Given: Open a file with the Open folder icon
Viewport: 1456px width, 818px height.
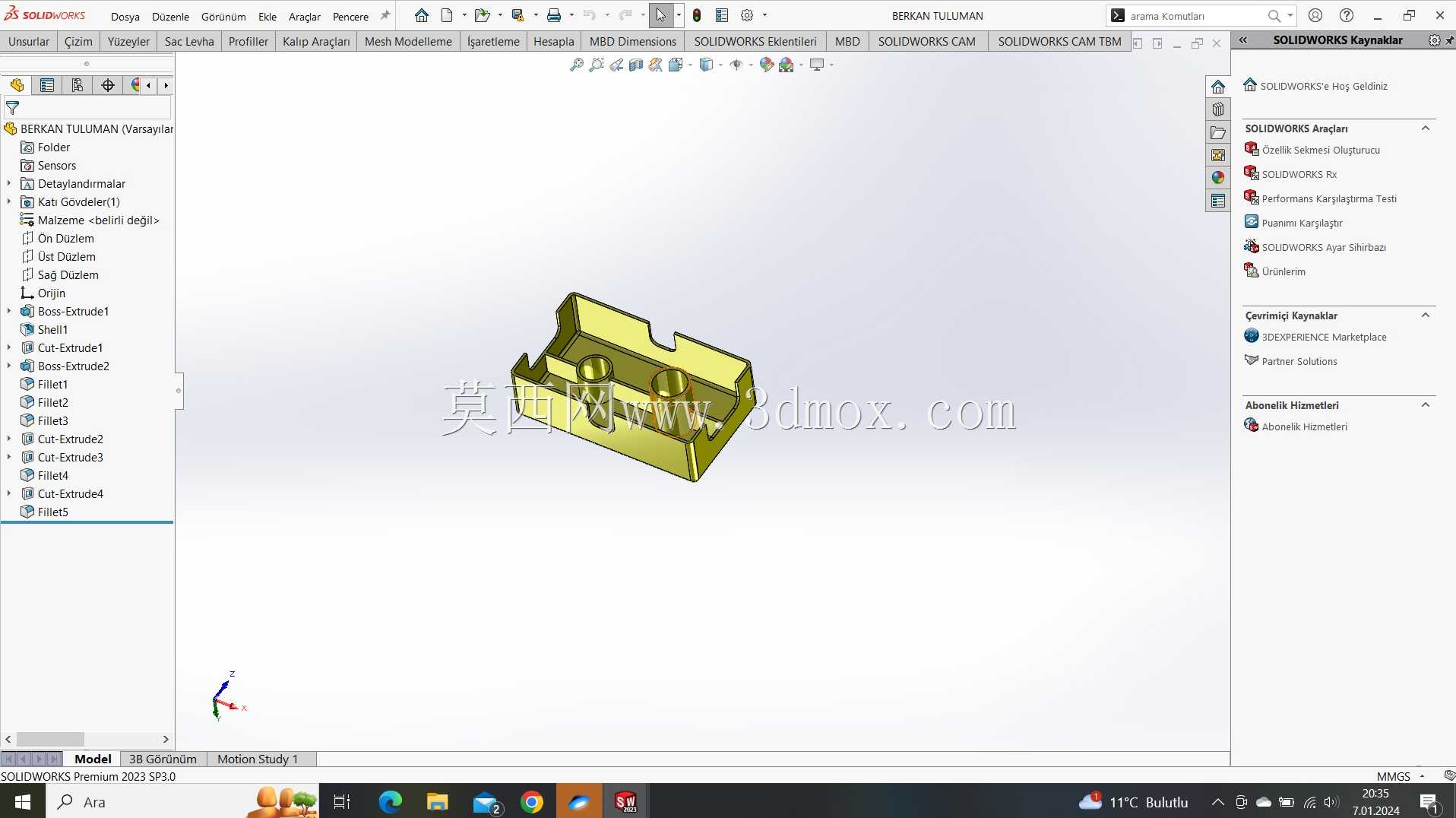Looking at the screenshot, I should click(482, 15).
